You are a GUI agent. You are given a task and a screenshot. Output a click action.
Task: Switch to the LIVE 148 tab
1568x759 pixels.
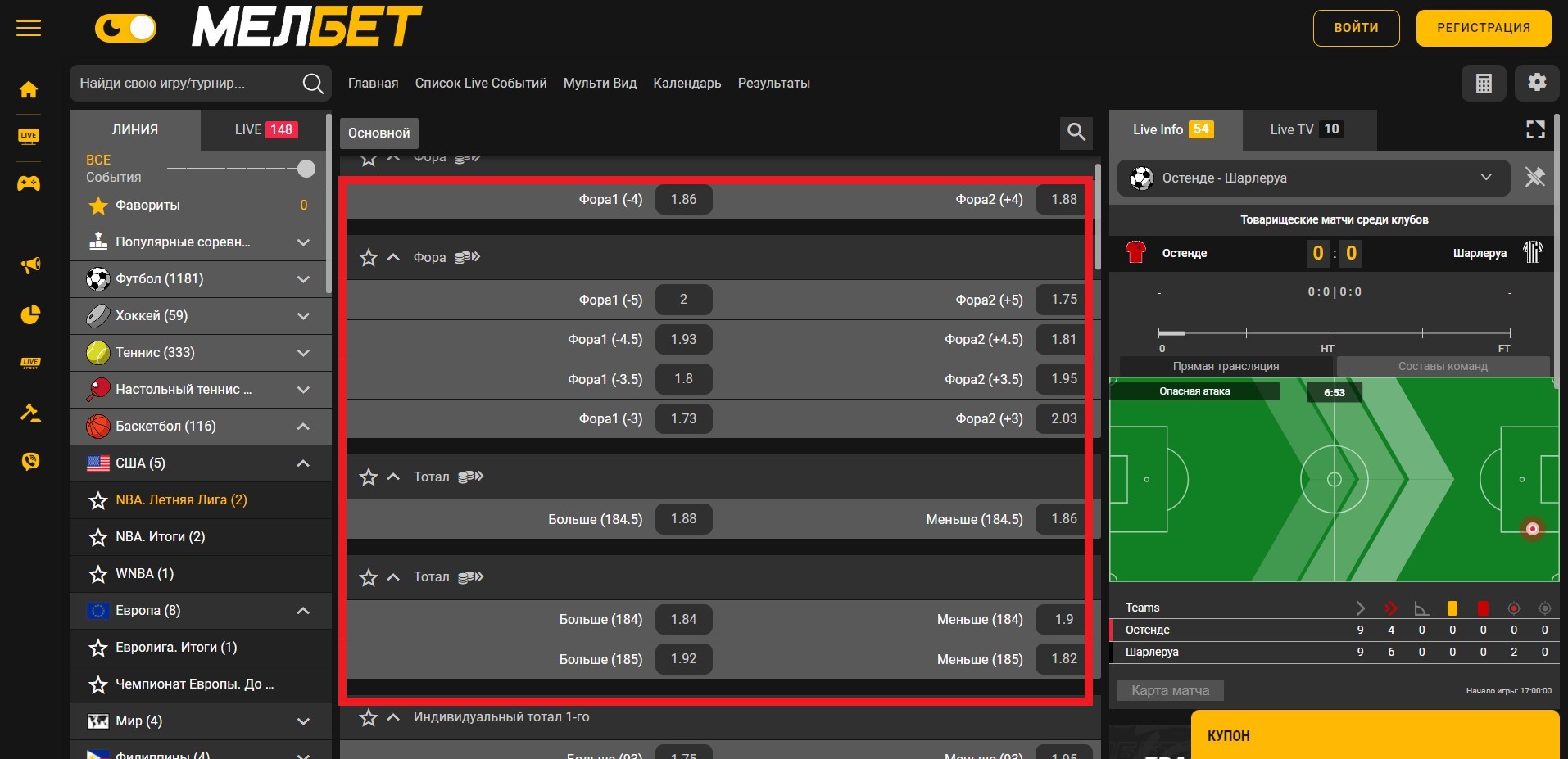(x=265, y=129)
